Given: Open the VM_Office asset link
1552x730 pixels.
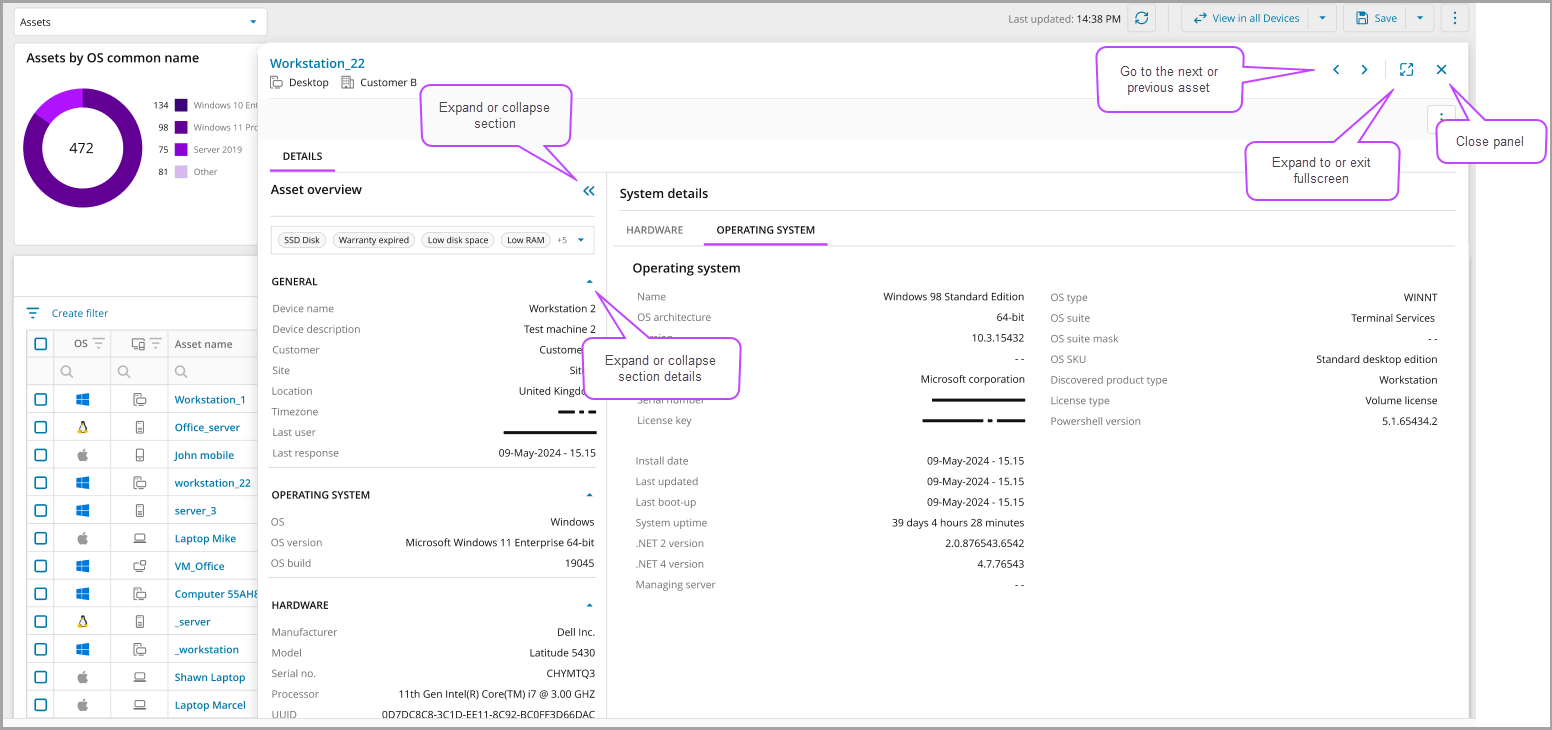Looking at the screenshot, I should [200, 566].
